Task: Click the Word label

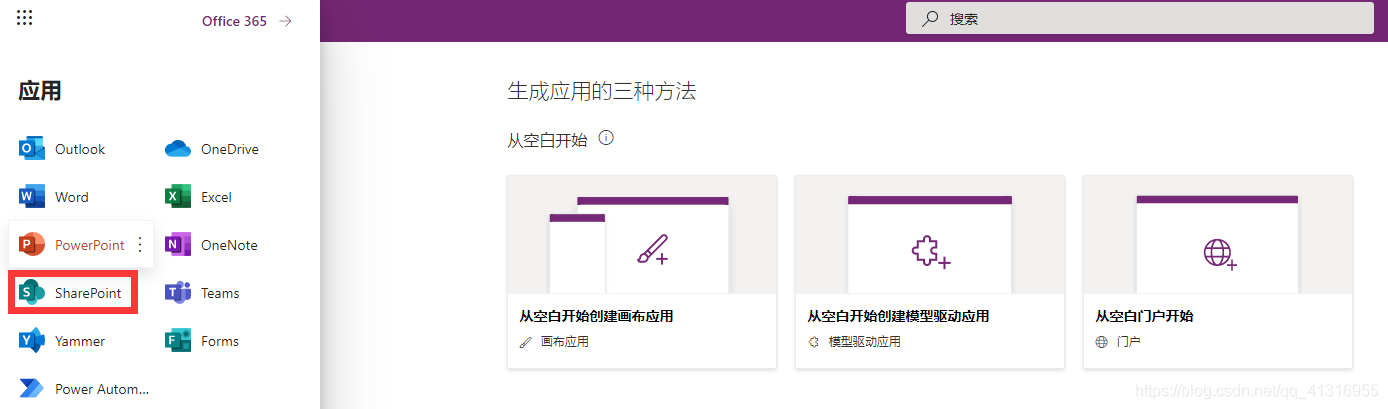Action: [72, 197]
